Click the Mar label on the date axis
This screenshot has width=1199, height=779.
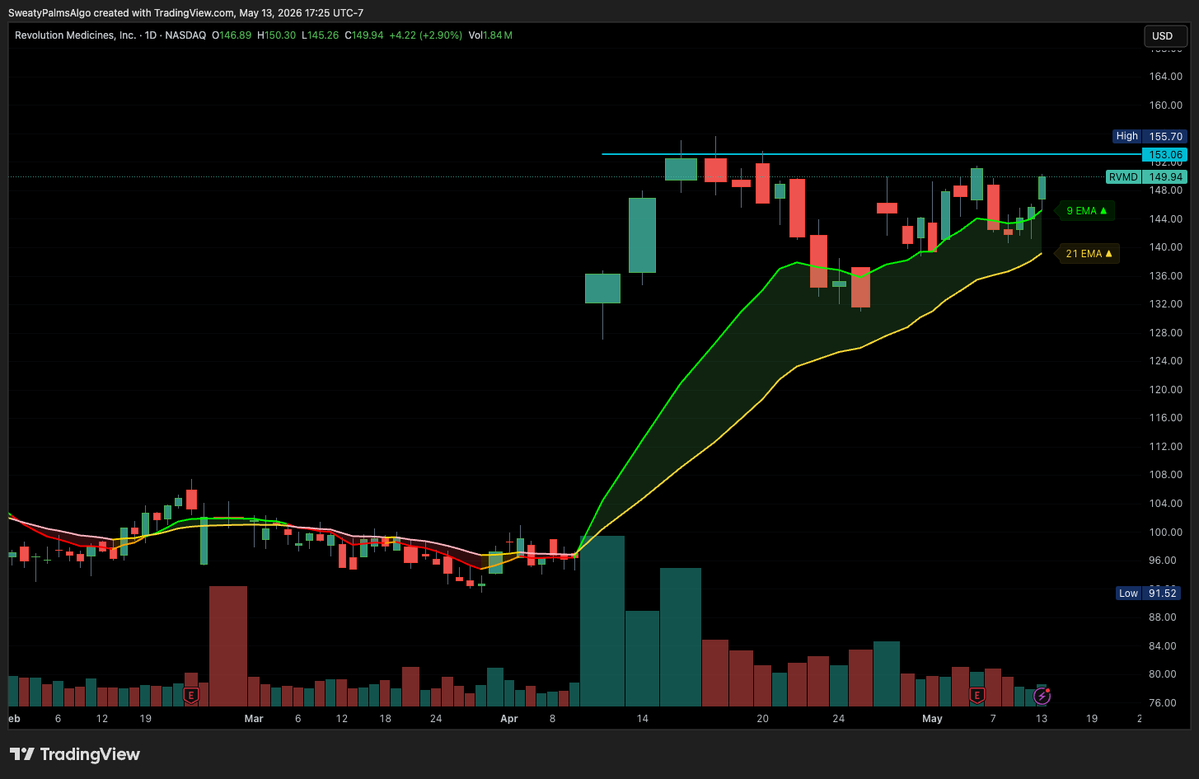253,719
